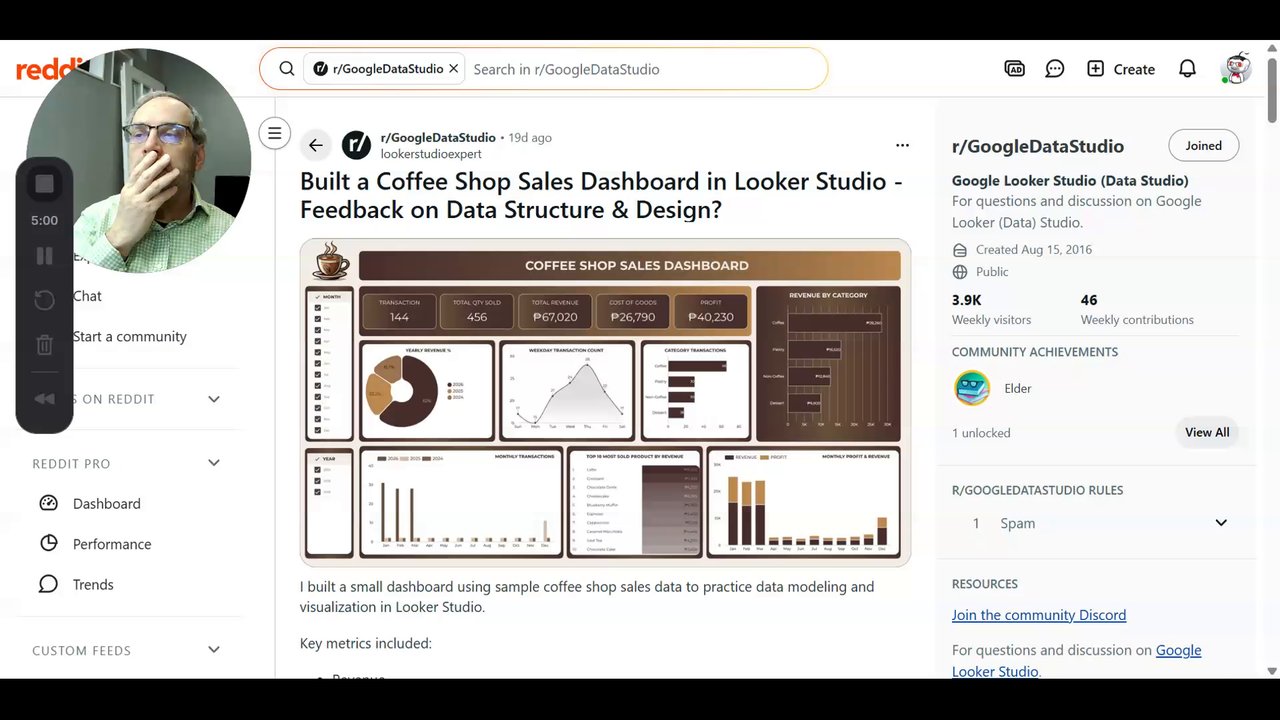Open the Join the community Discord link
1280x720 pixels.
[1039, 615]
